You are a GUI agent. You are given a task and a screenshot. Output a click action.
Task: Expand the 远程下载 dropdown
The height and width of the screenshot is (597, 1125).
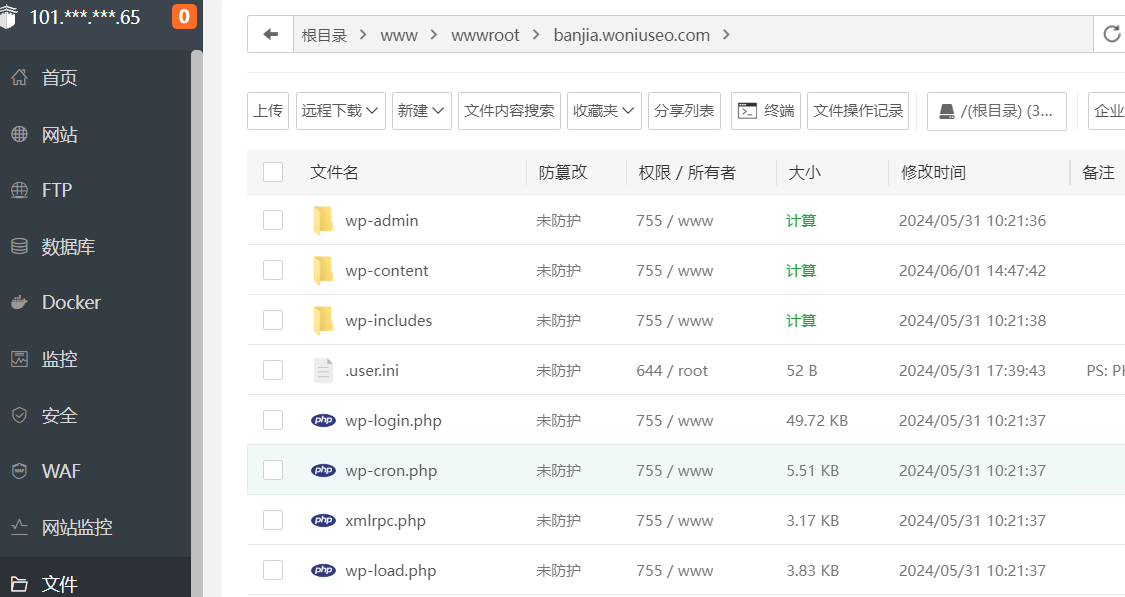click(x=340, y=111)
